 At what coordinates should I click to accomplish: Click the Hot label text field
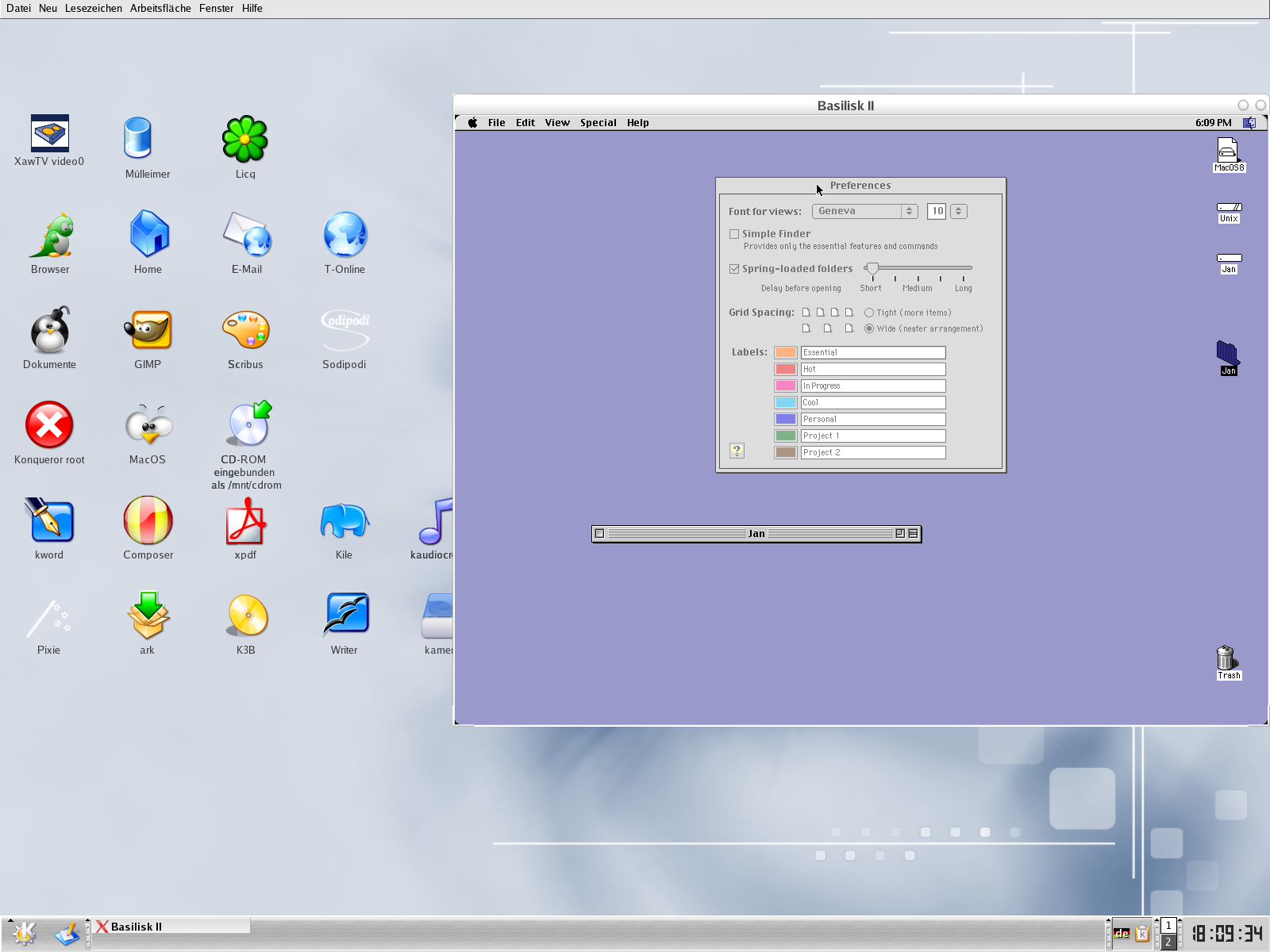click(x=873, y=369)
